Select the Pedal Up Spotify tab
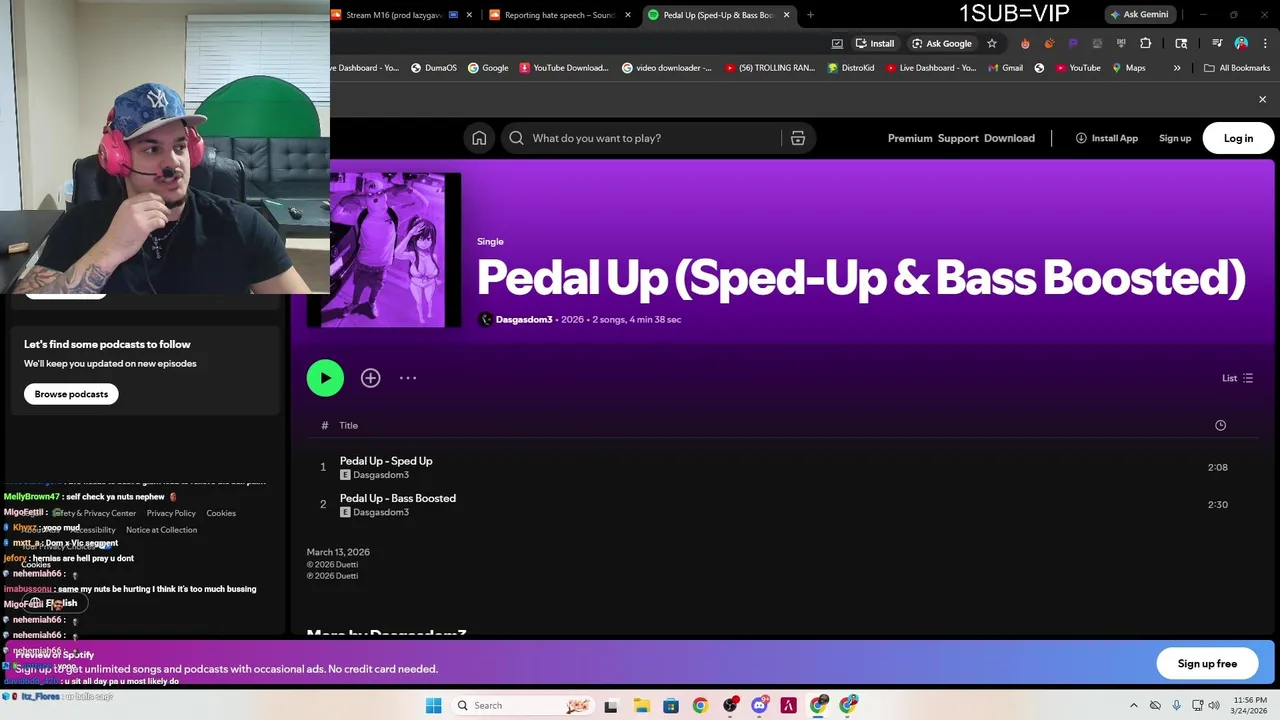 (x=718, y=15)
